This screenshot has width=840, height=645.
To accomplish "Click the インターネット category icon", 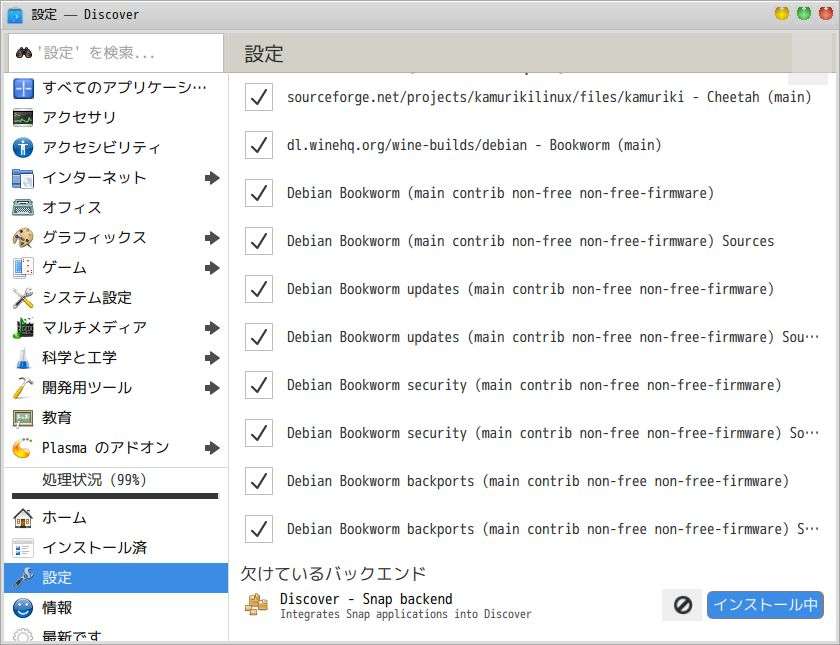I will pos(22,178).
